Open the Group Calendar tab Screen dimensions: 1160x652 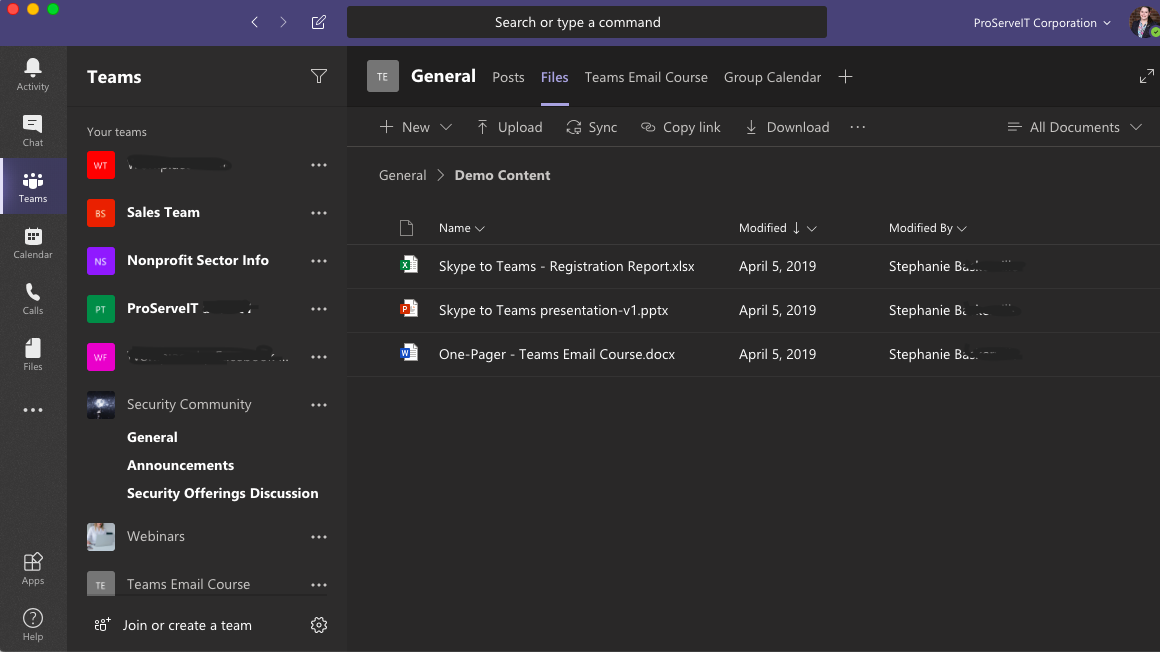772,77
